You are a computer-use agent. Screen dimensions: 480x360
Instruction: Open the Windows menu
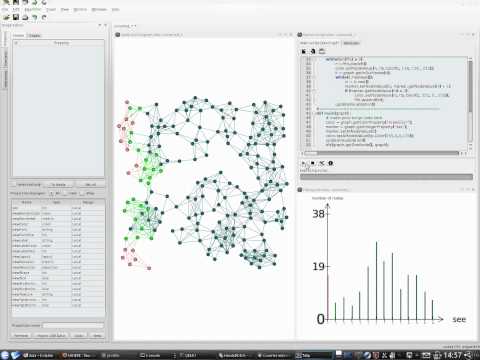pos(99,9)
